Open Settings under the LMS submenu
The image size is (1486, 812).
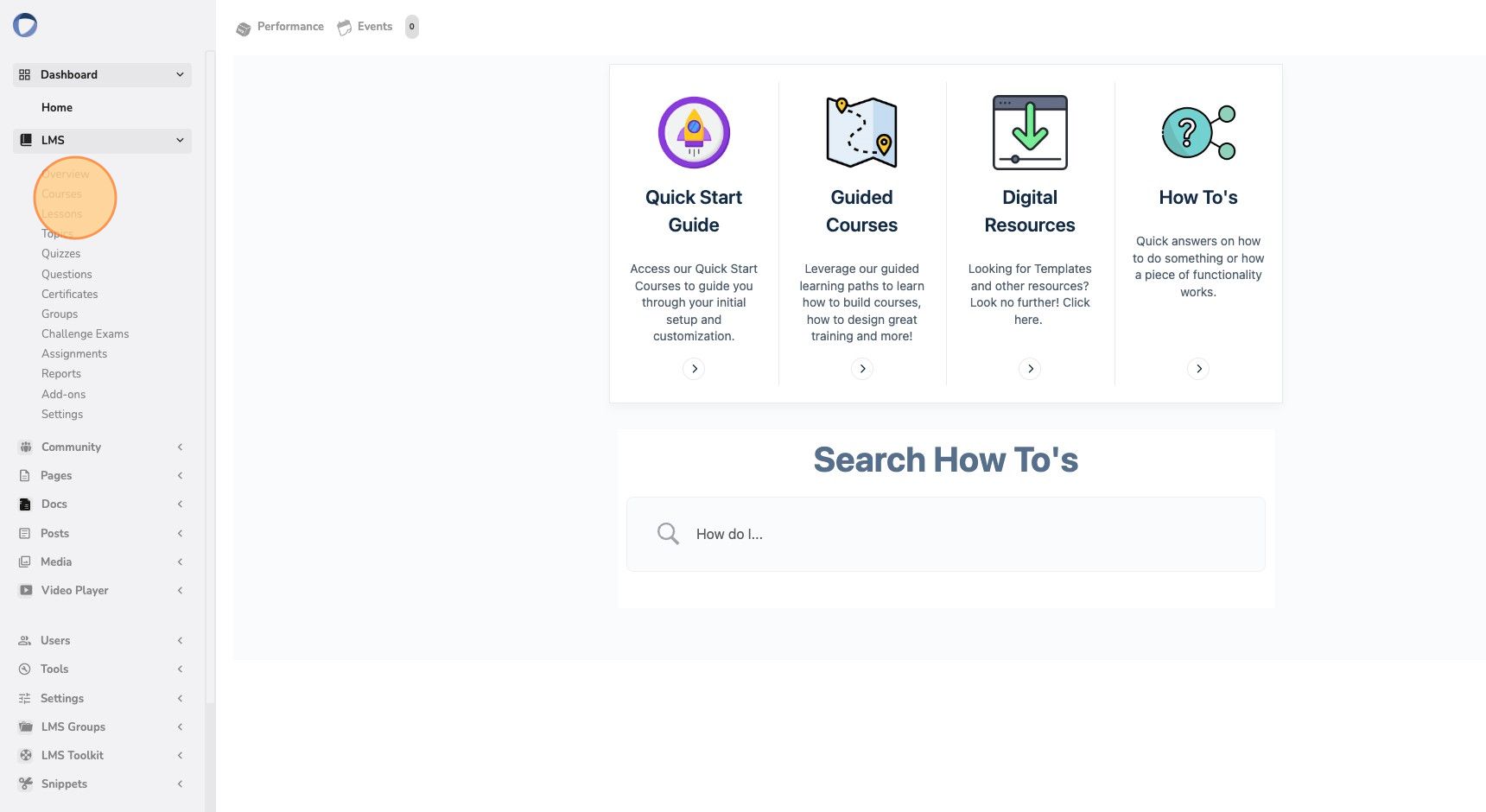[62, 414]
